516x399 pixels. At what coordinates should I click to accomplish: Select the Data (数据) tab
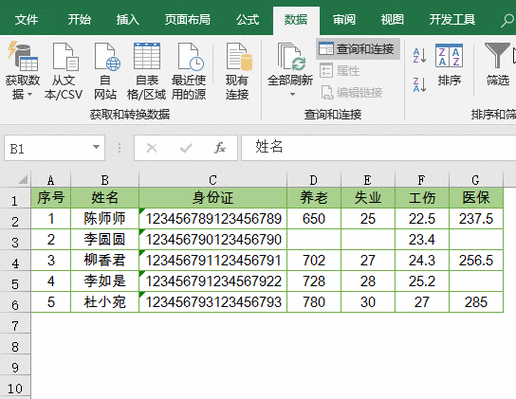(296, 20)
